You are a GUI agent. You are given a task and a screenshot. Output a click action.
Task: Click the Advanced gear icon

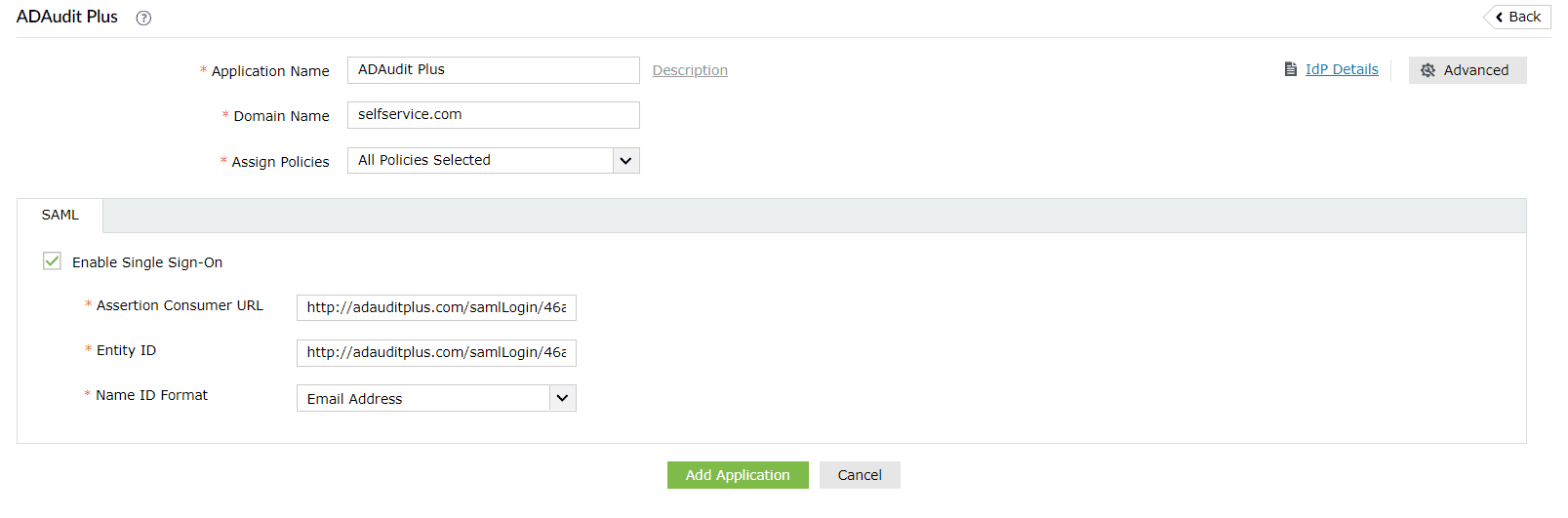(1427, 70)
